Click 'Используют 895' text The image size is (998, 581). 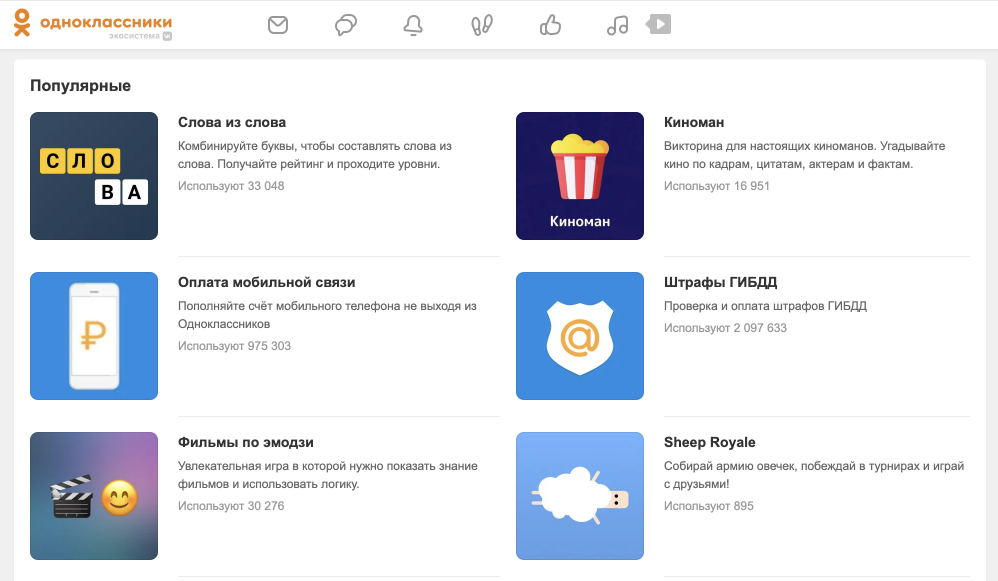pos(708,506)
